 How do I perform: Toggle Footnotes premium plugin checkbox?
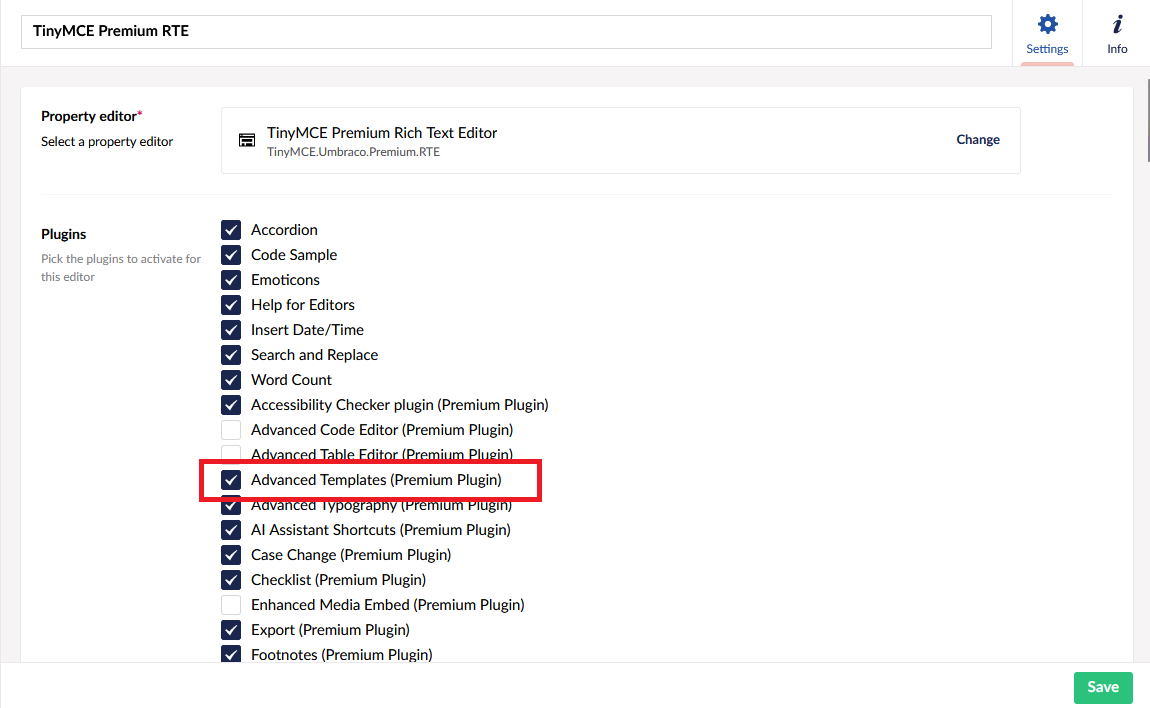[231, 654]
